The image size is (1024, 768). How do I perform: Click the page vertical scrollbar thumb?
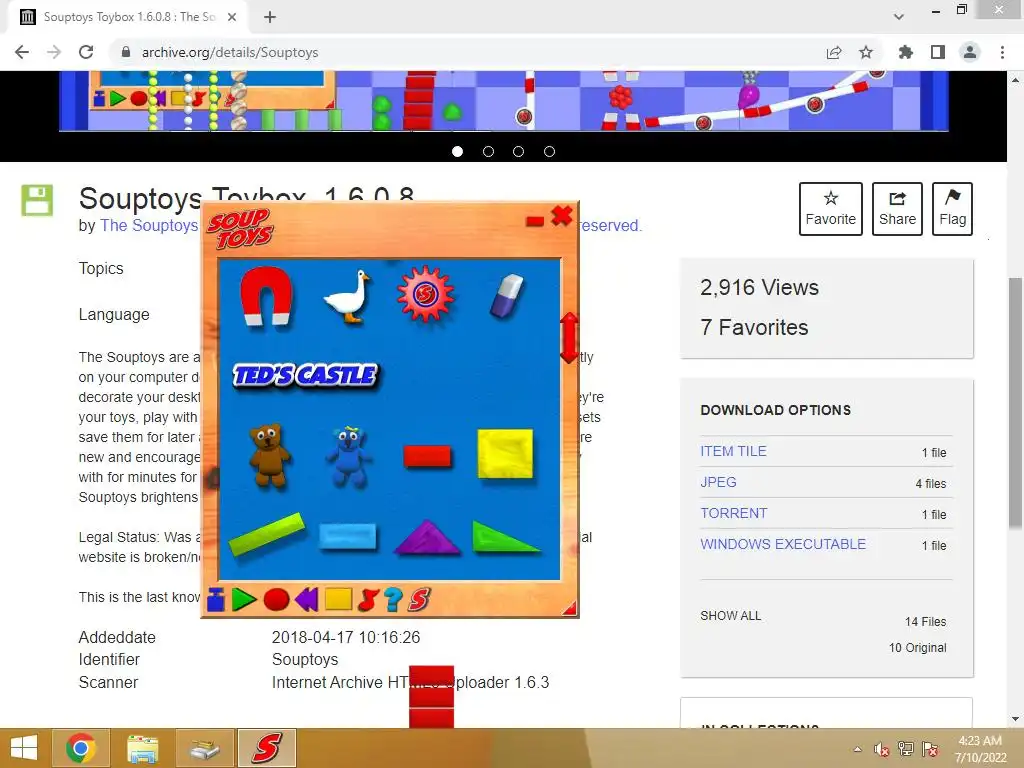pyautogui.click(x=1015, y=403)
